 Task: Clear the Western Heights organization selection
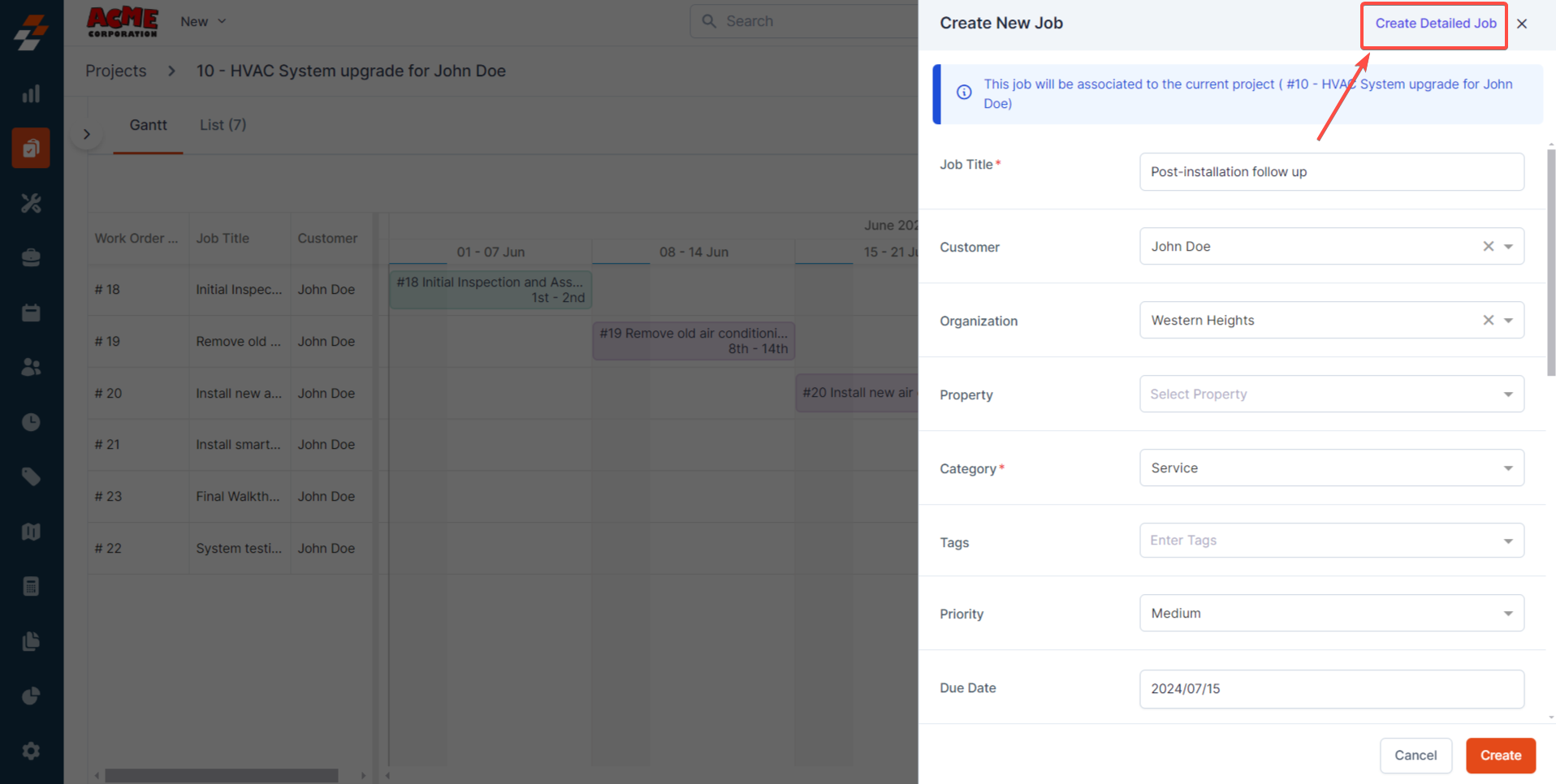pos(1488,321)
